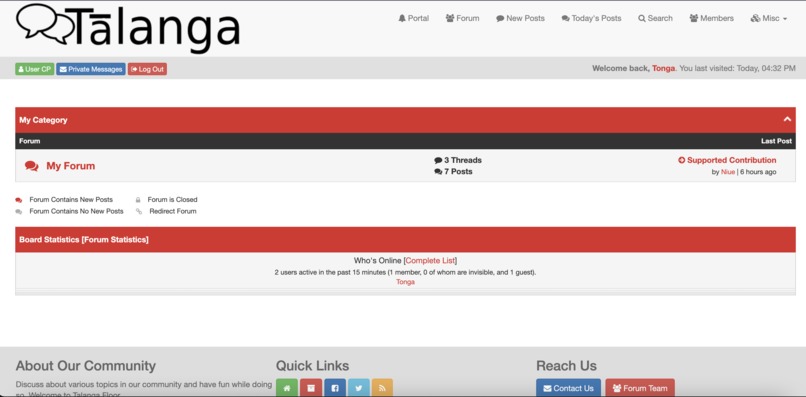Open My Forum
Image resolution: width=806 pixels, height=397 pixels.
pos(70,166)
